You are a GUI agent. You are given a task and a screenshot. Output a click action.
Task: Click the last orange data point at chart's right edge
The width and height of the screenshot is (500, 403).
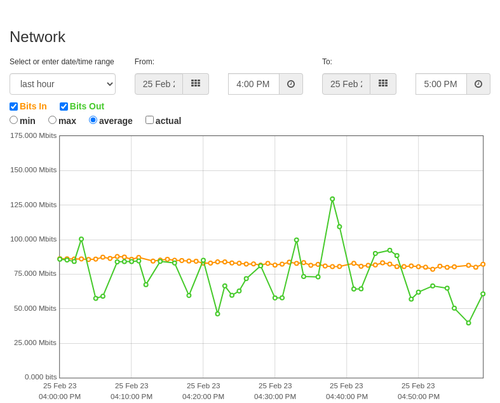click(483, 264)
